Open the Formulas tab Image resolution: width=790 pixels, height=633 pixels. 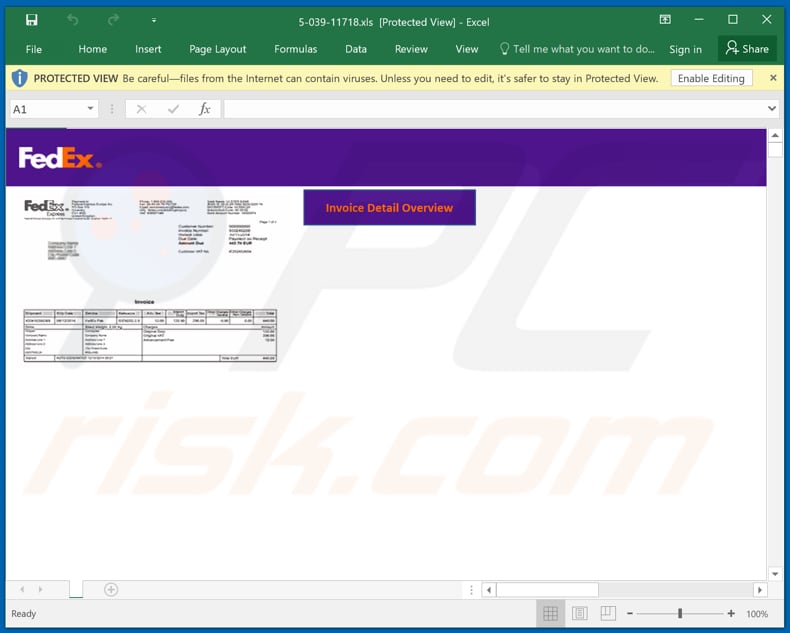click(x=296, y=49)
